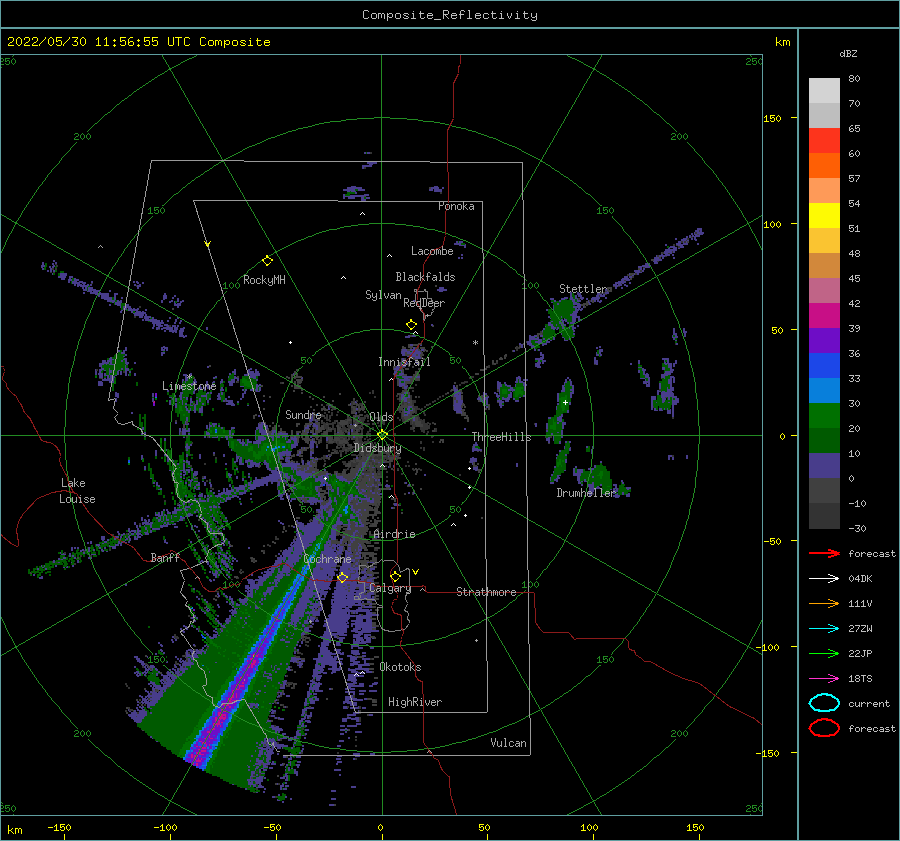Click the slate purple 0-10 dBZ swatch
This screenshot has width=900, height=841.
(x=824, y=466)
